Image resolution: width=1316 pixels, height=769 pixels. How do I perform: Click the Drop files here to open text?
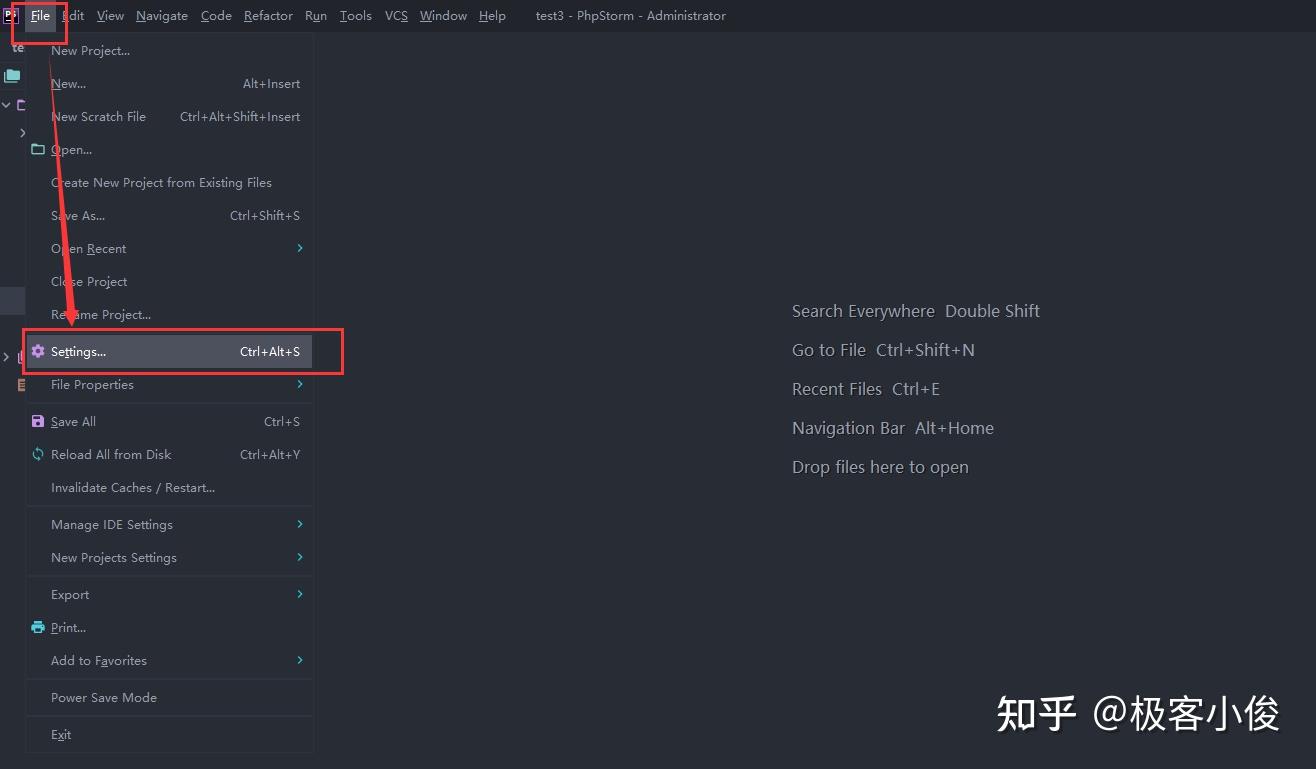point(880,467)
